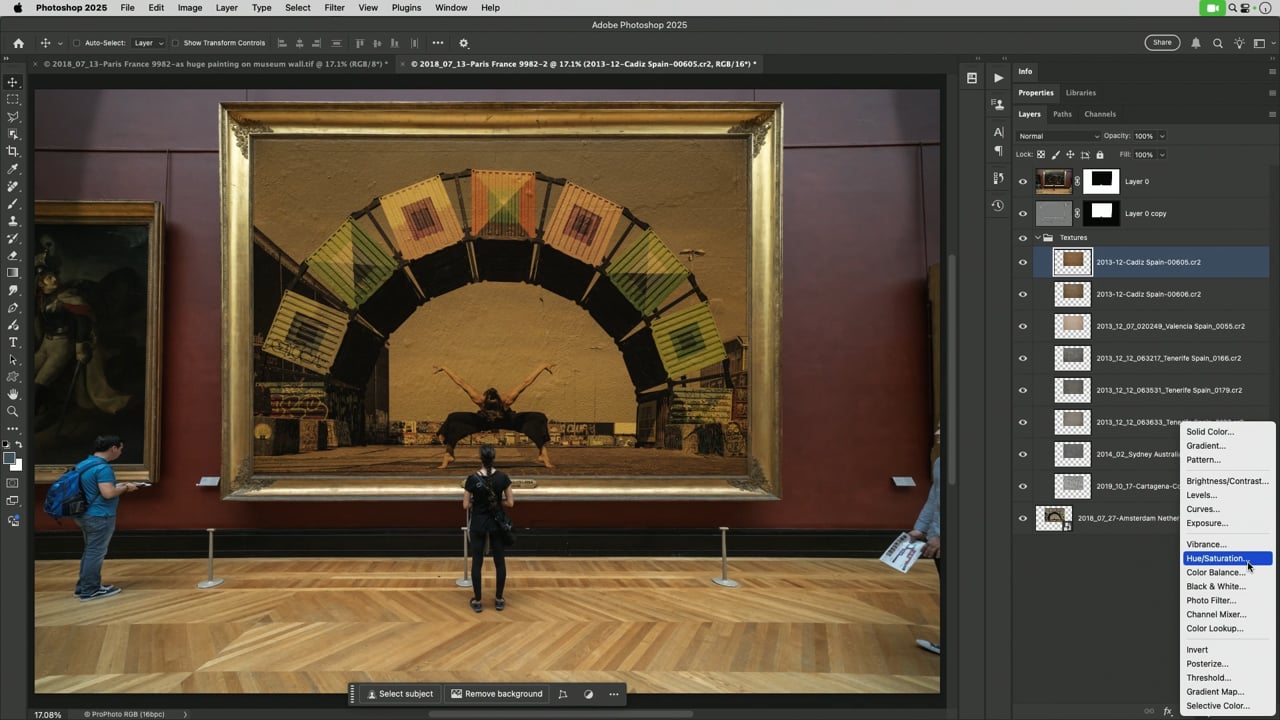1280x720 pixels.
Task: Open options bar settings gear
Action: click(463, 43)
